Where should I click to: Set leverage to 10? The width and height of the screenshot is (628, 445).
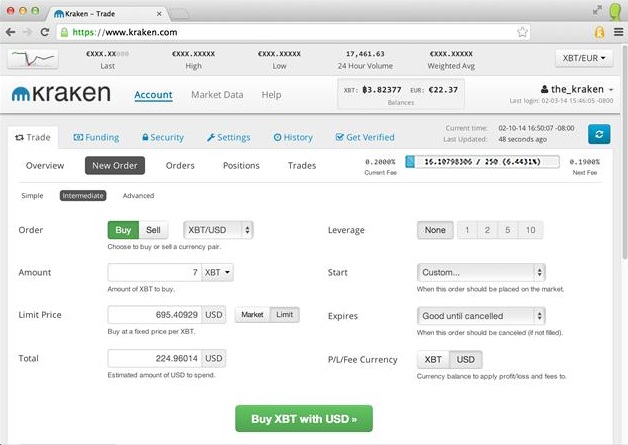tap(530, 230)
